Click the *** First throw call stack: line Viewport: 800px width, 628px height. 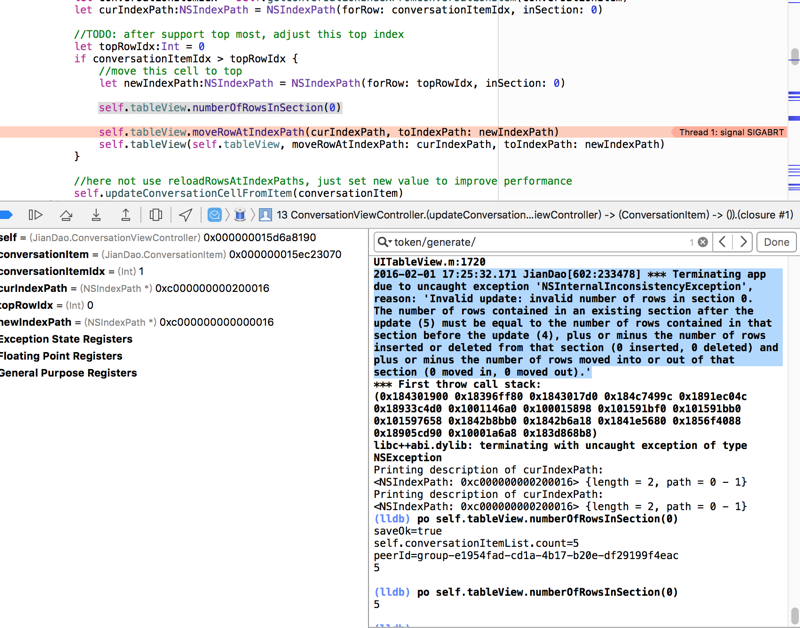click(457, 385)
